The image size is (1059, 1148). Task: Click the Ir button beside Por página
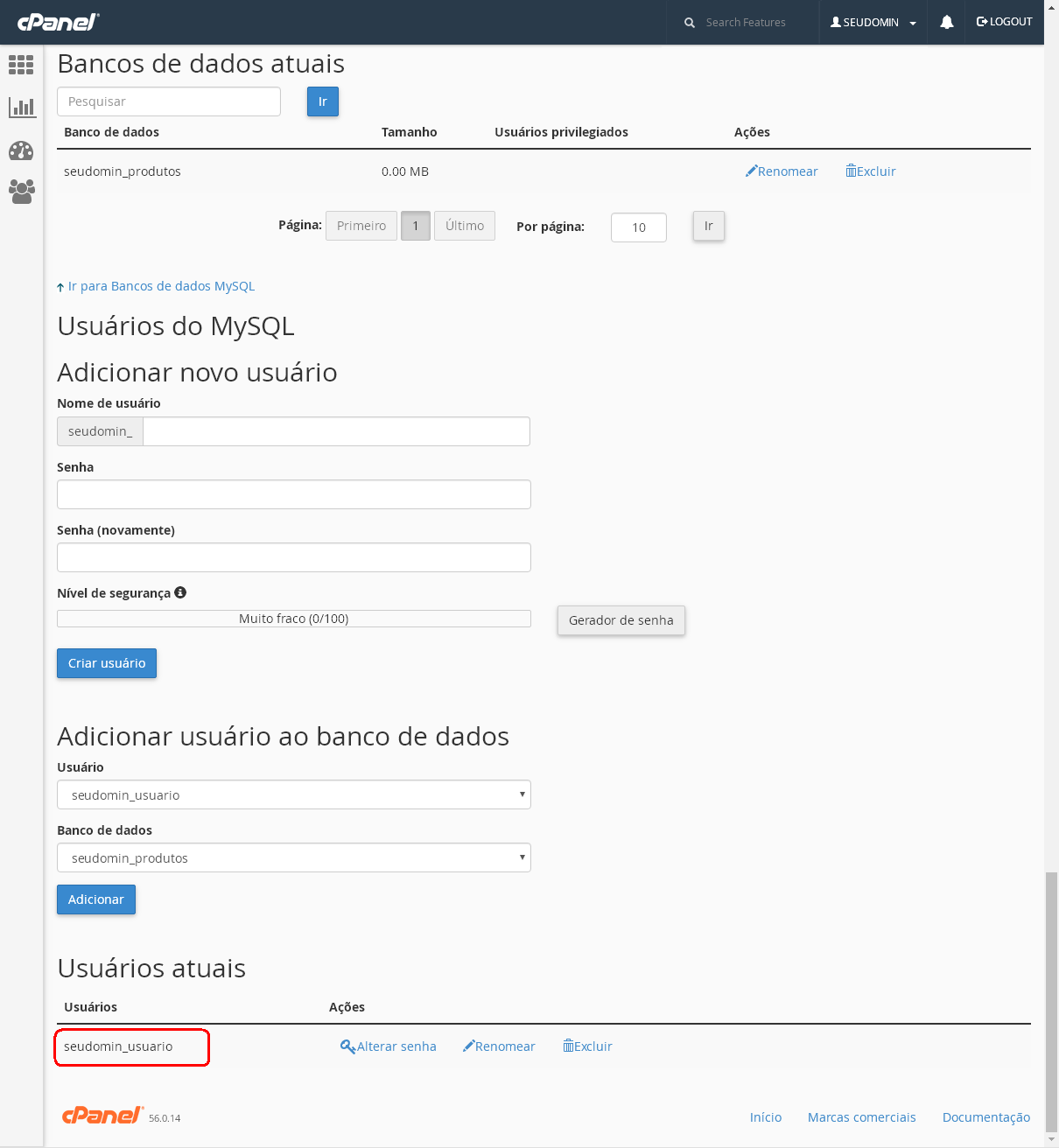pyautogui.click(x=709, y=226)
